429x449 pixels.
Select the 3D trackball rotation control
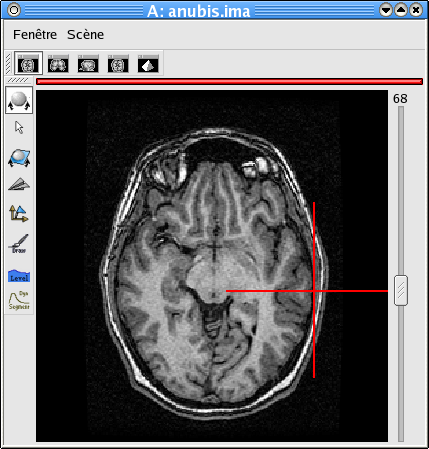click(19, 100)
